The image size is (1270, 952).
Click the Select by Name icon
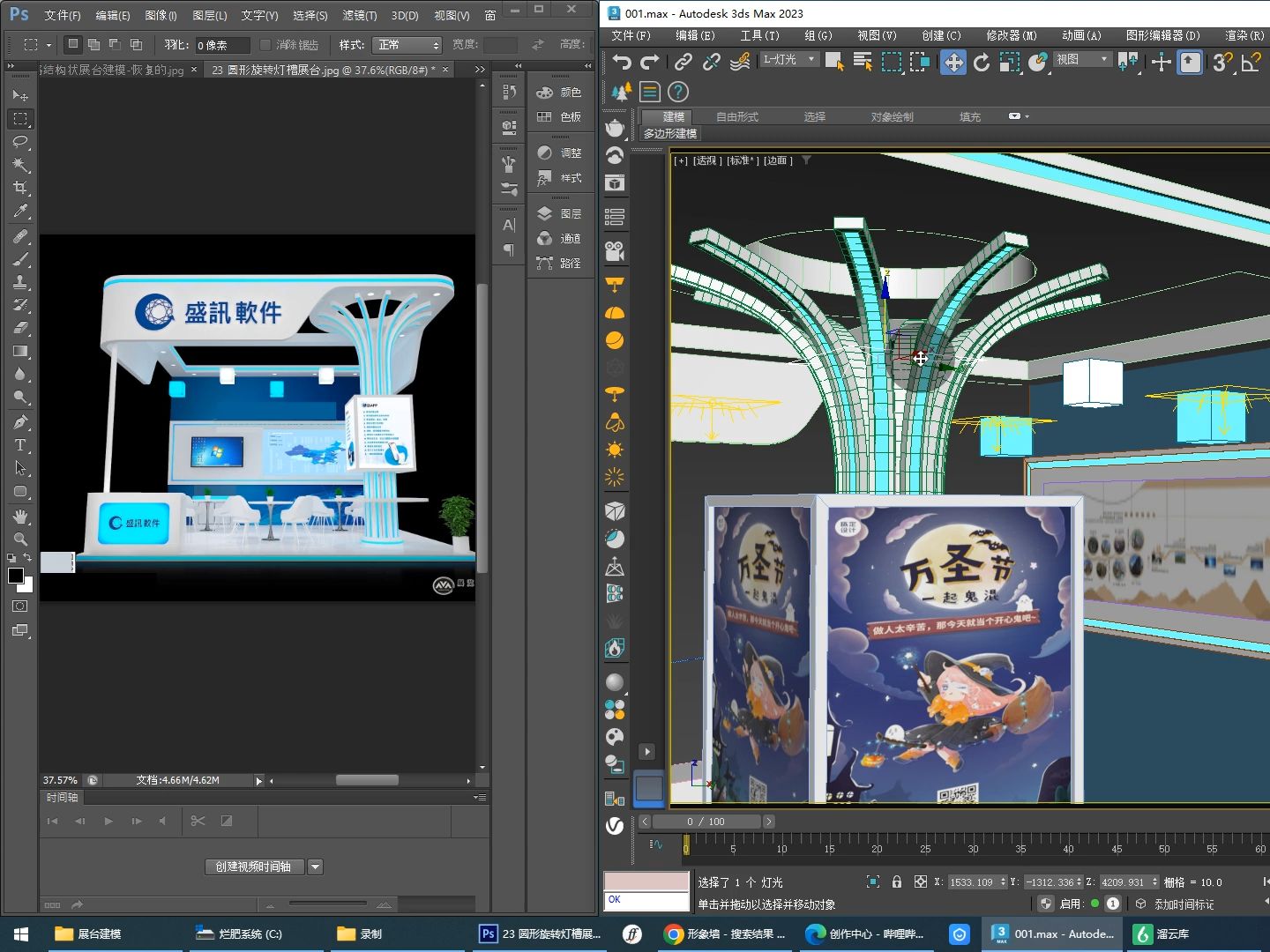click(863, 62)
